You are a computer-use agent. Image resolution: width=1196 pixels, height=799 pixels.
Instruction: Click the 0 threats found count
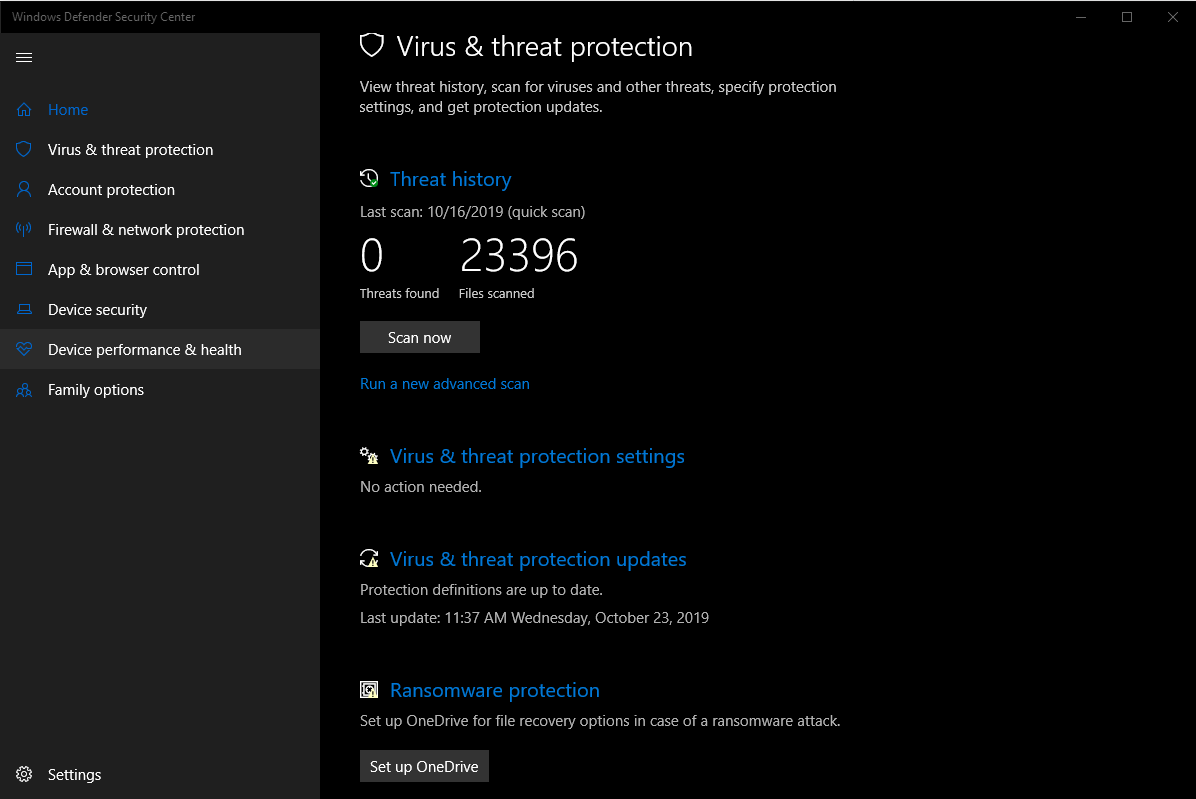[x=371, y=255]
